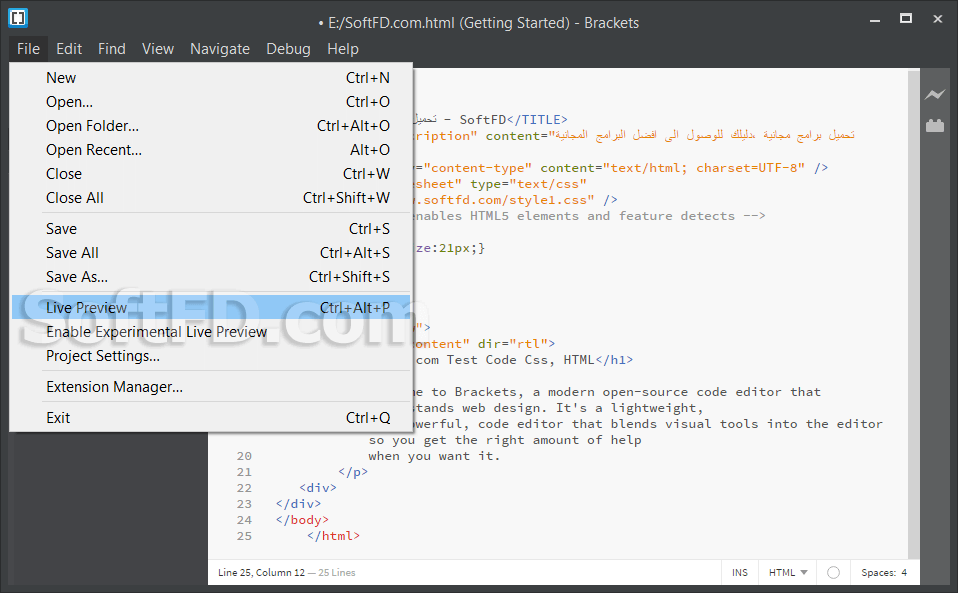This screenshot has width=958, height=593.
Task: Click the type="text/css" attribute
Action: coord(528,184)
